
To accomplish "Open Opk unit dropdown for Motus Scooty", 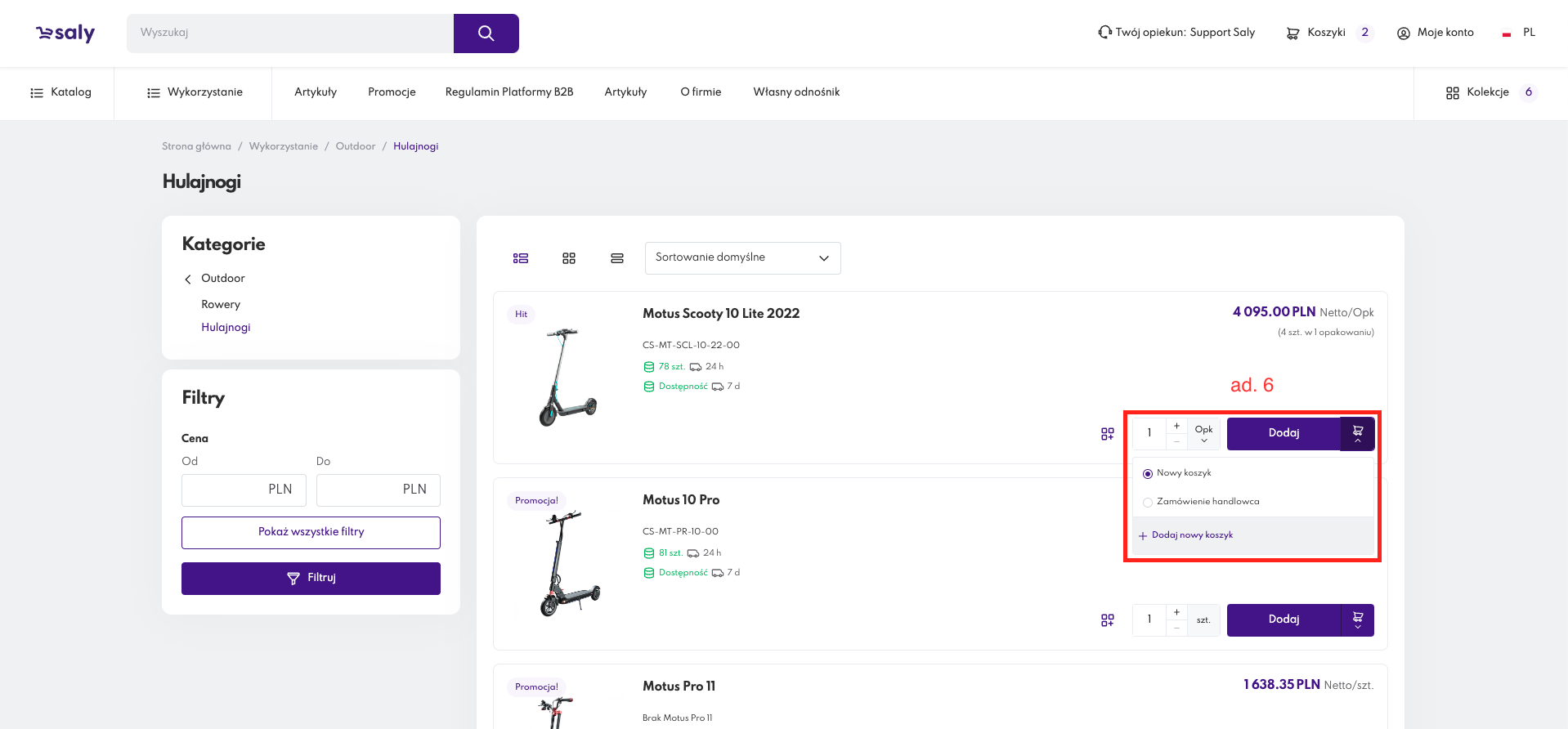I will pyautogui.click(x=1203, y=434).
